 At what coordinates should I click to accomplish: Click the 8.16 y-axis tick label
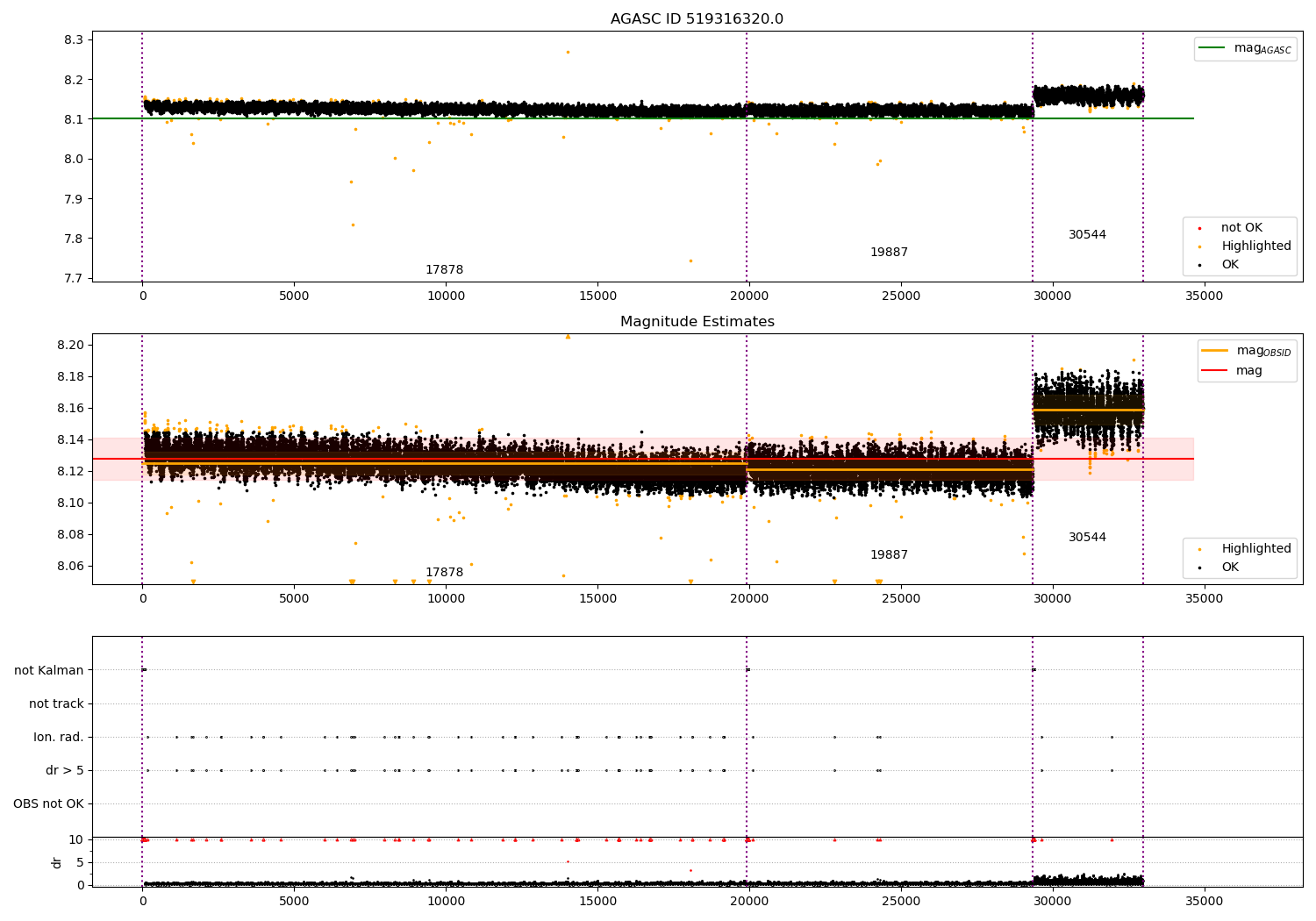[x=70, y=408]
